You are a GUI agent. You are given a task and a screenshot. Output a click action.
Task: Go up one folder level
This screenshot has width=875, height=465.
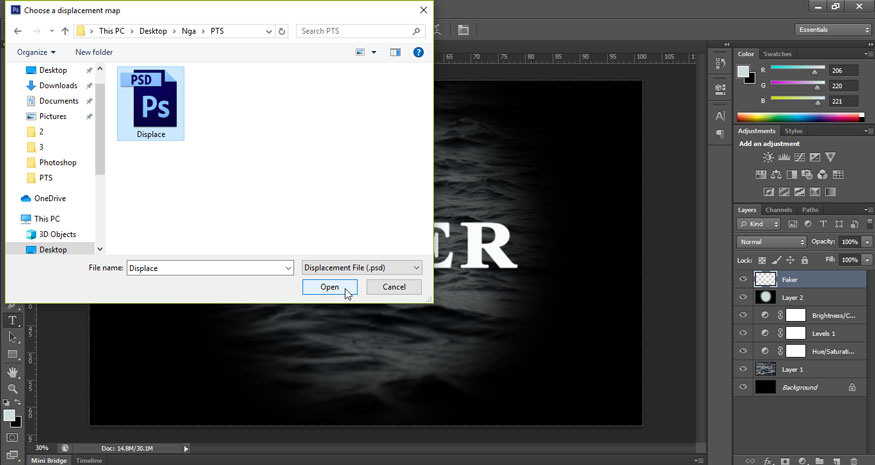pyautogui.click(x=65, y=31)
